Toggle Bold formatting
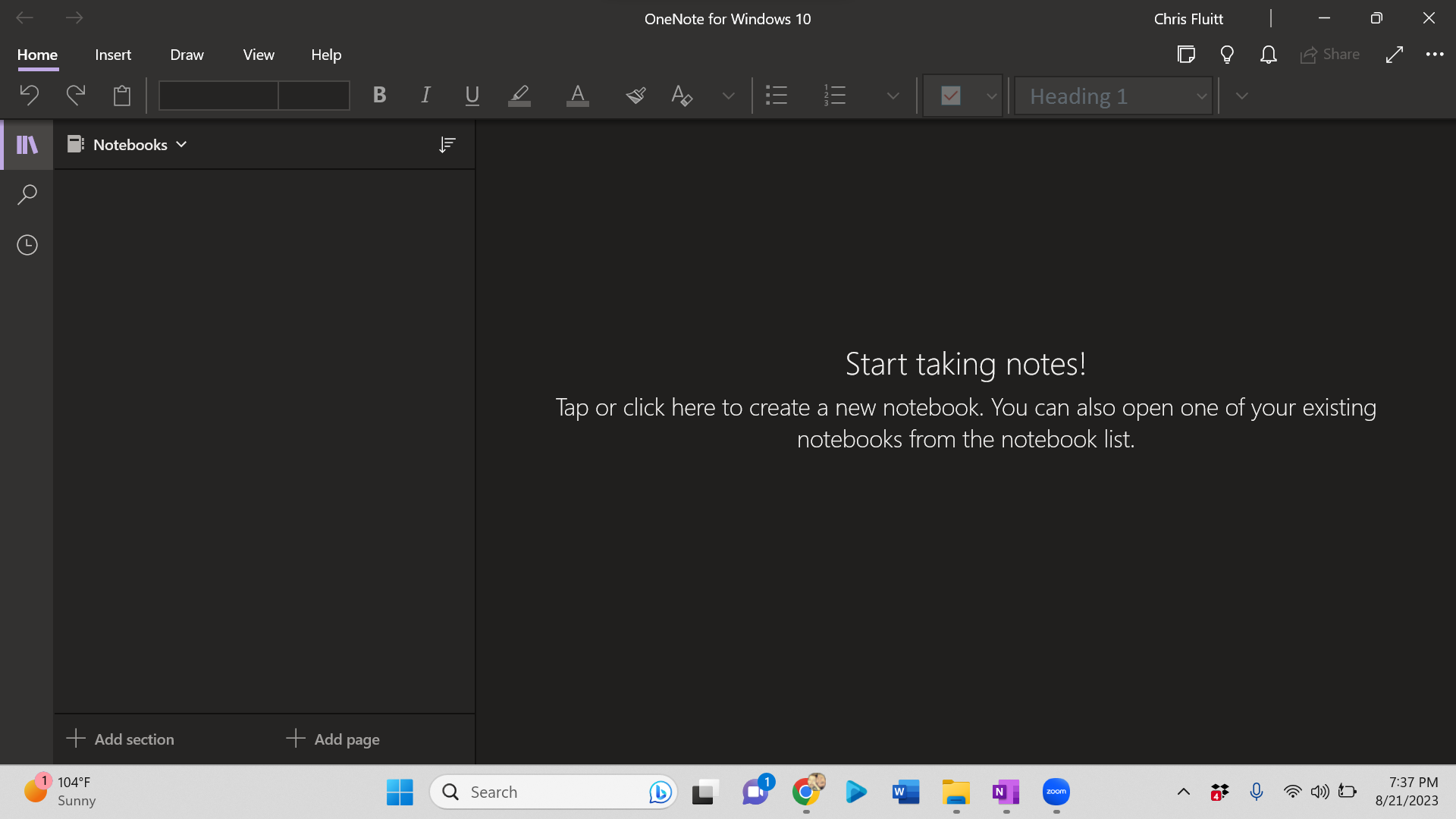1456x819 pixels. click(379, 96)
